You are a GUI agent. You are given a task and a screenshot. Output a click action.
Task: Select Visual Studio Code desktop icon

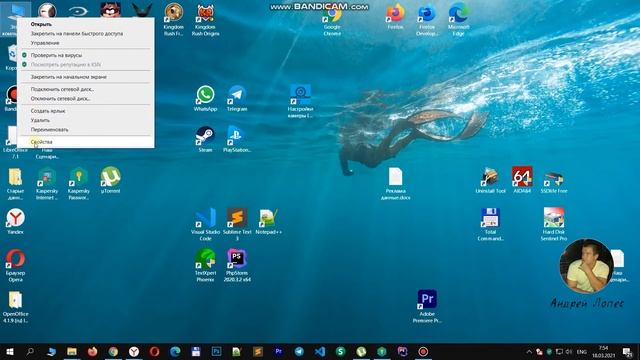205,224
